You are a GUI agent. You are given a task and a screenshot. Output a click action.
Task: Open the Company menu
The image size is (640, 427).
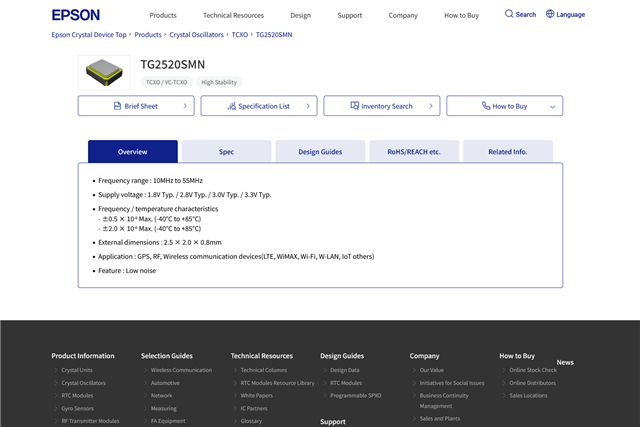403,16
